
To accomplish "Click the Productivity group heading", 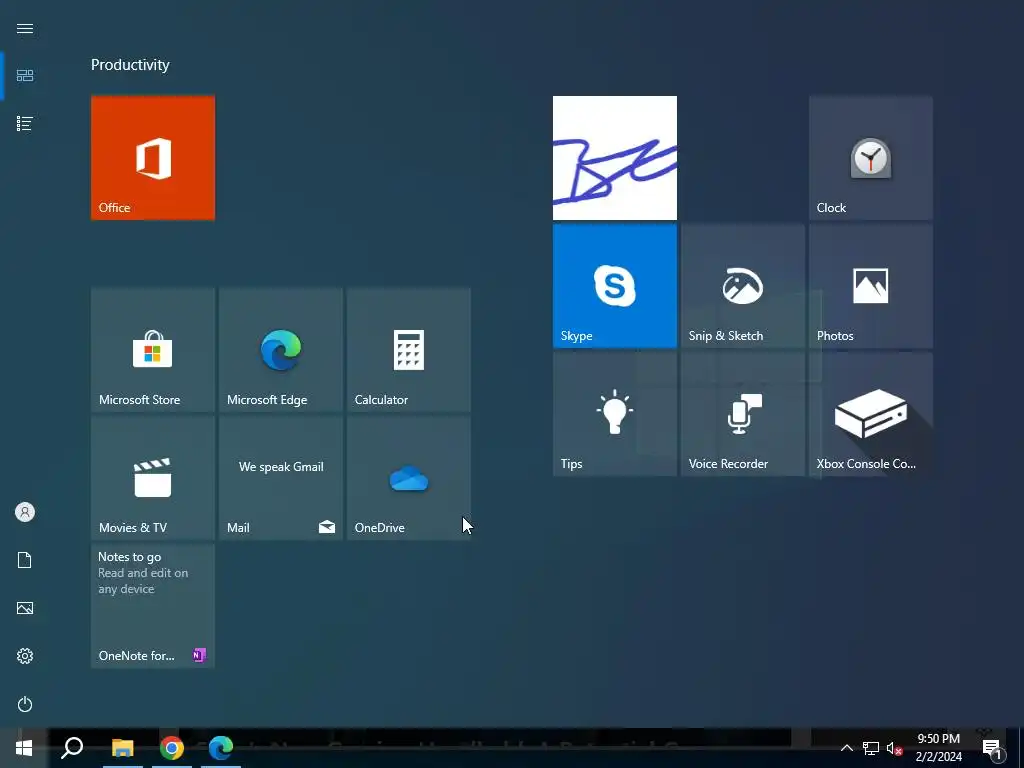I will tap(130, 65).
